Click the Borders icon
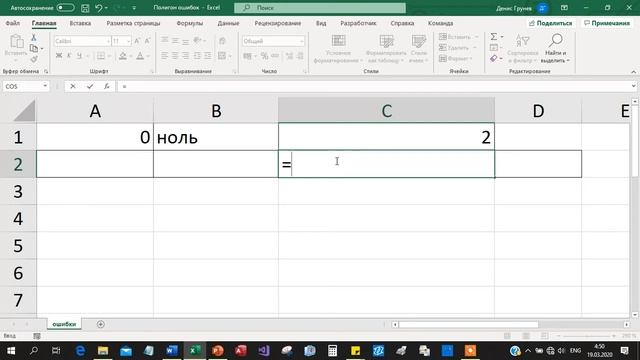The height and width of the screenshot is (360, 640). pyautogui.click(x=101, y=56)
